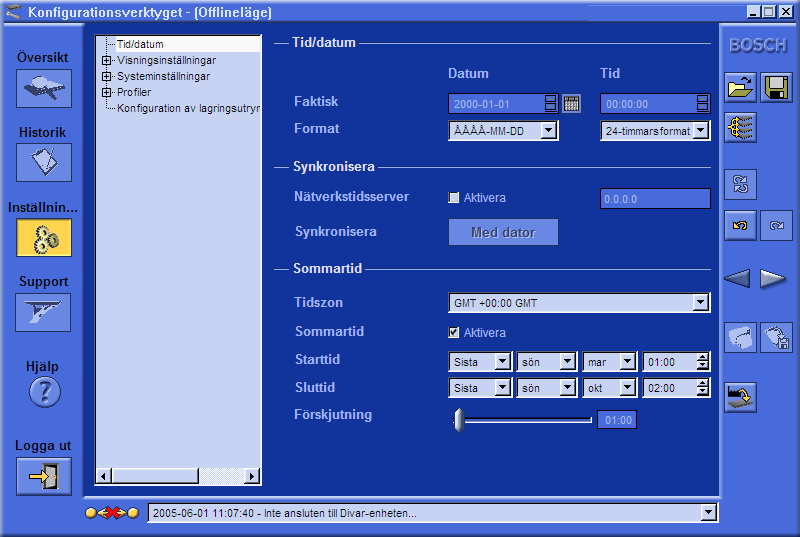Select Profiler tree item label

point(134,92)
